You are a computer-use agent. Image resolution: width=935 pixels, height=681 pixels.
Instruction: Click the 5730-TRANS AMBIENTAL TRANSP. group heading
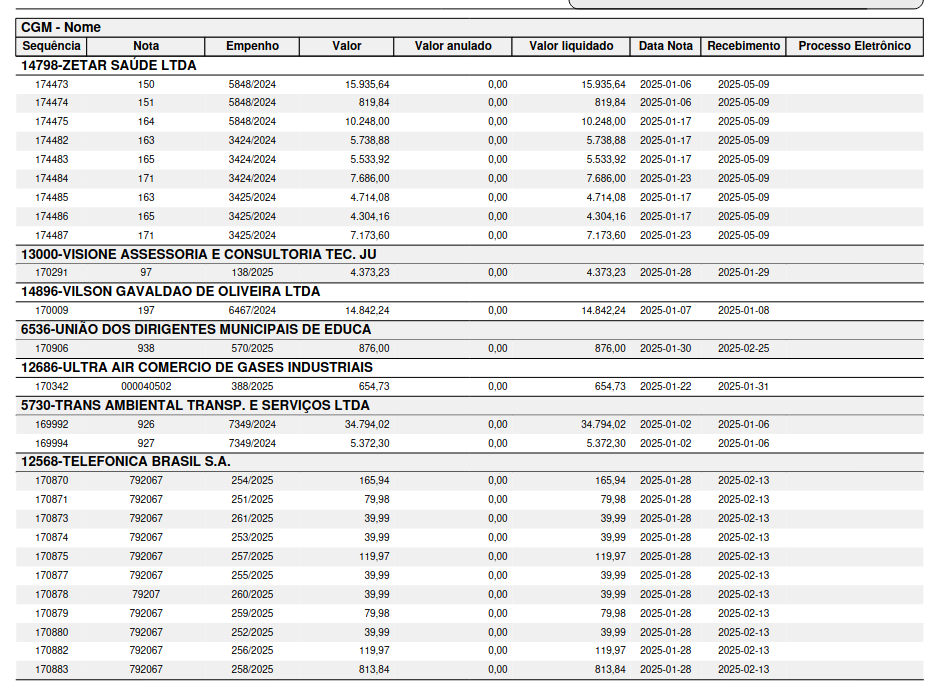[196, 405]
